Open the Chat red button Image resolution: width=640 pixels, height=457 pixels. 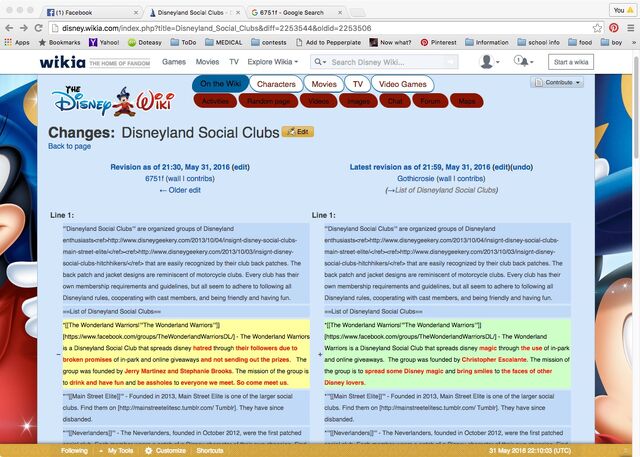(x=395, y=101)
